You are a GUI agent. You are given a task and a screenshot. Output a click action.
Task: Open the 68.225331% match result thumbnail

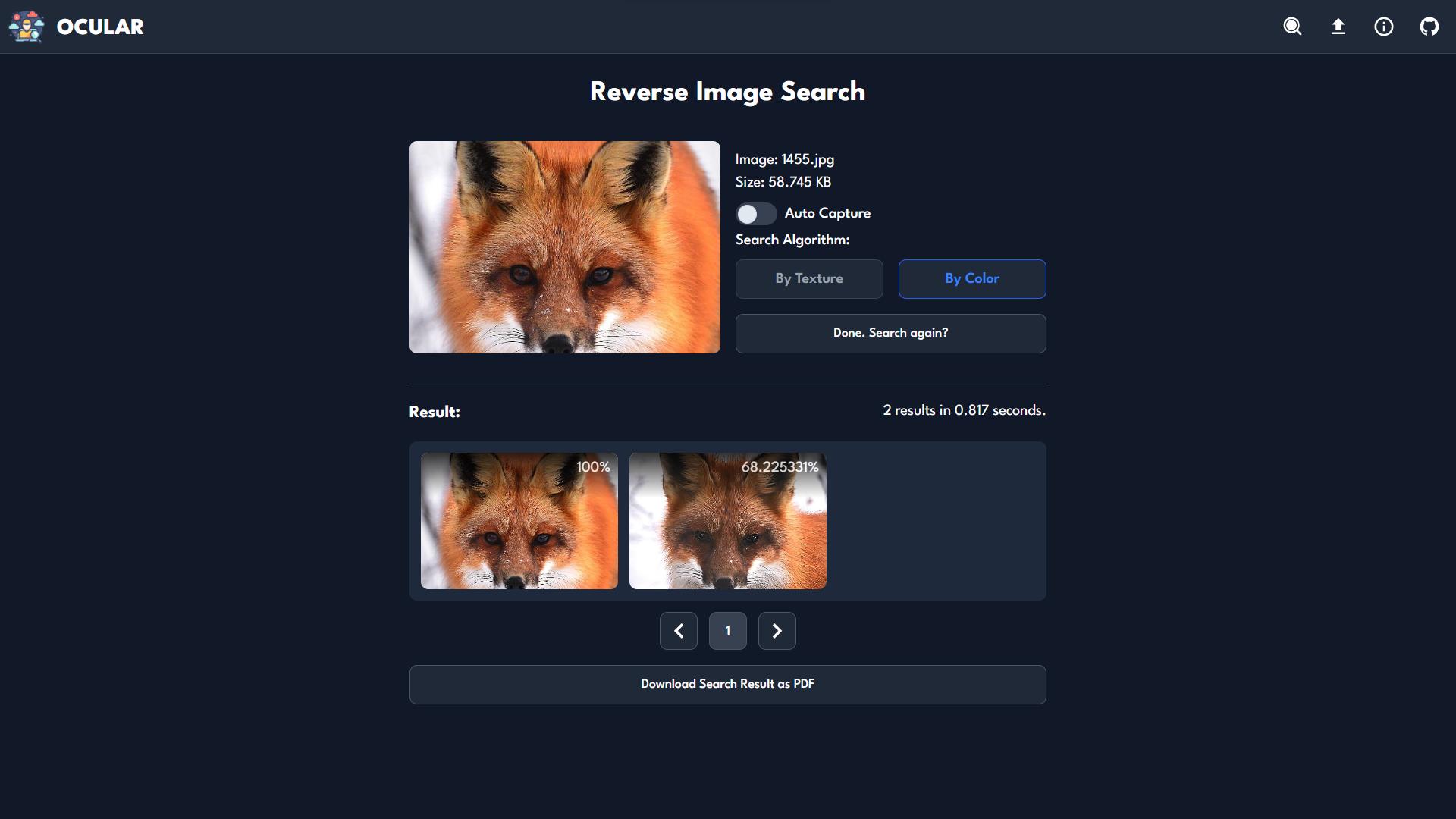pos(728,521)
